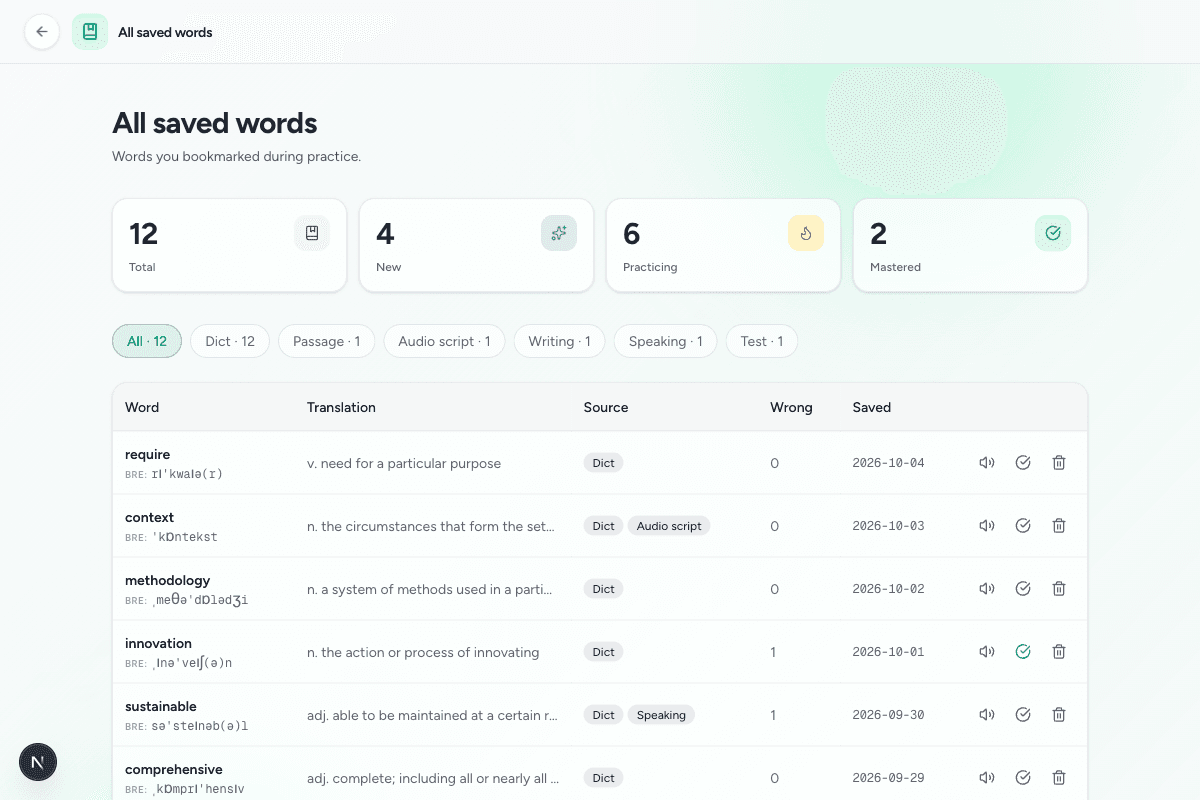The image size is (1200, 800).
Task: Go back using the arrow button
Action: click(42, 32)
